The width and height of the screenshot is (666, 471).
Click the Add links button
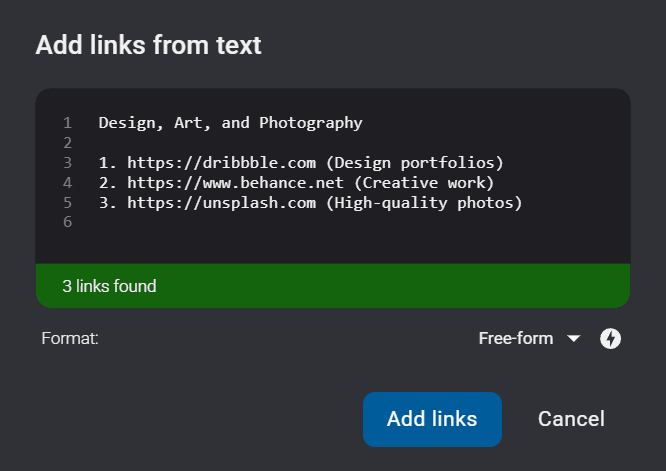[432, 419]
